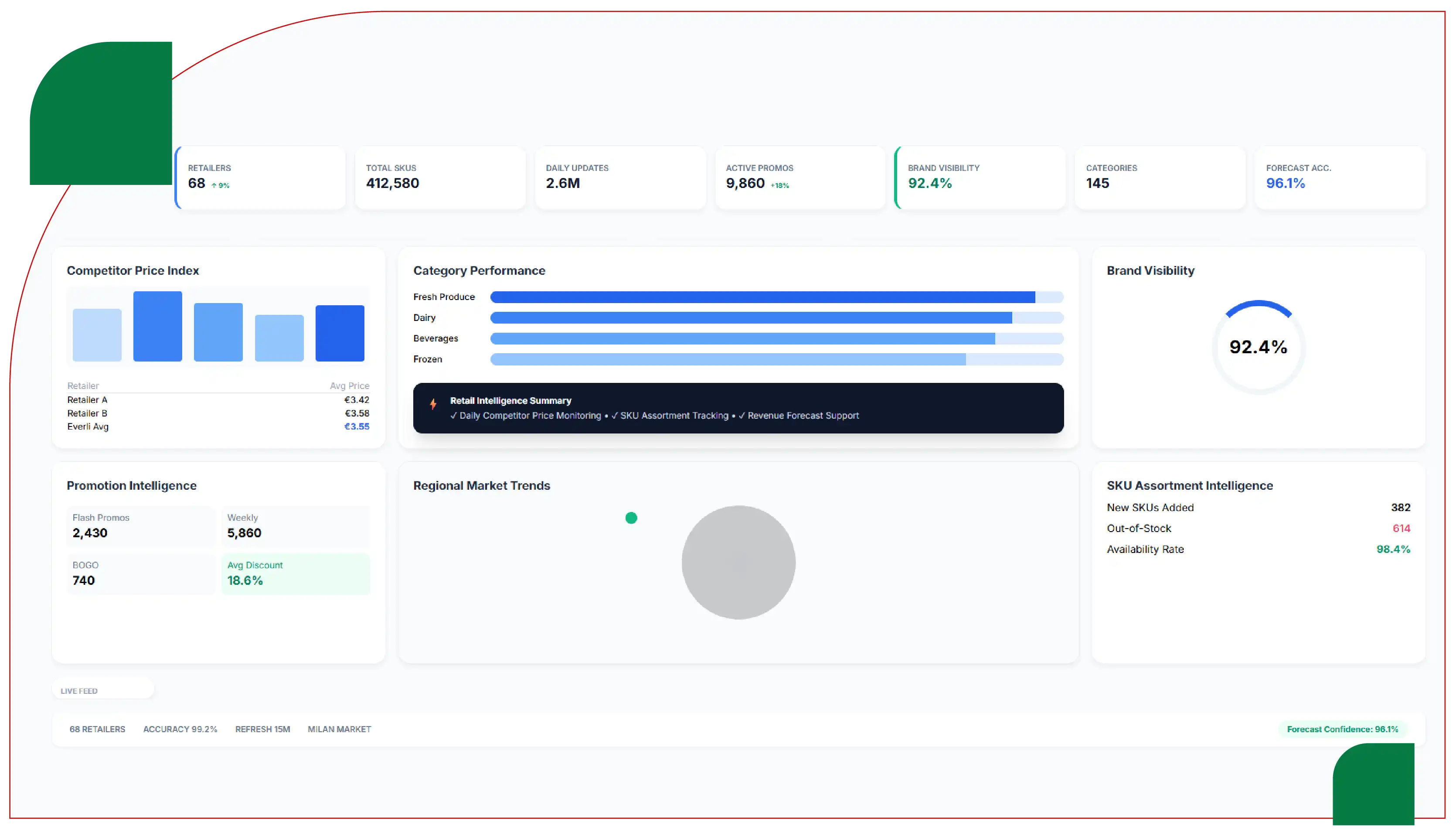Open the BOGO 740 tile
1456x829 pixels.
point(141,574)
